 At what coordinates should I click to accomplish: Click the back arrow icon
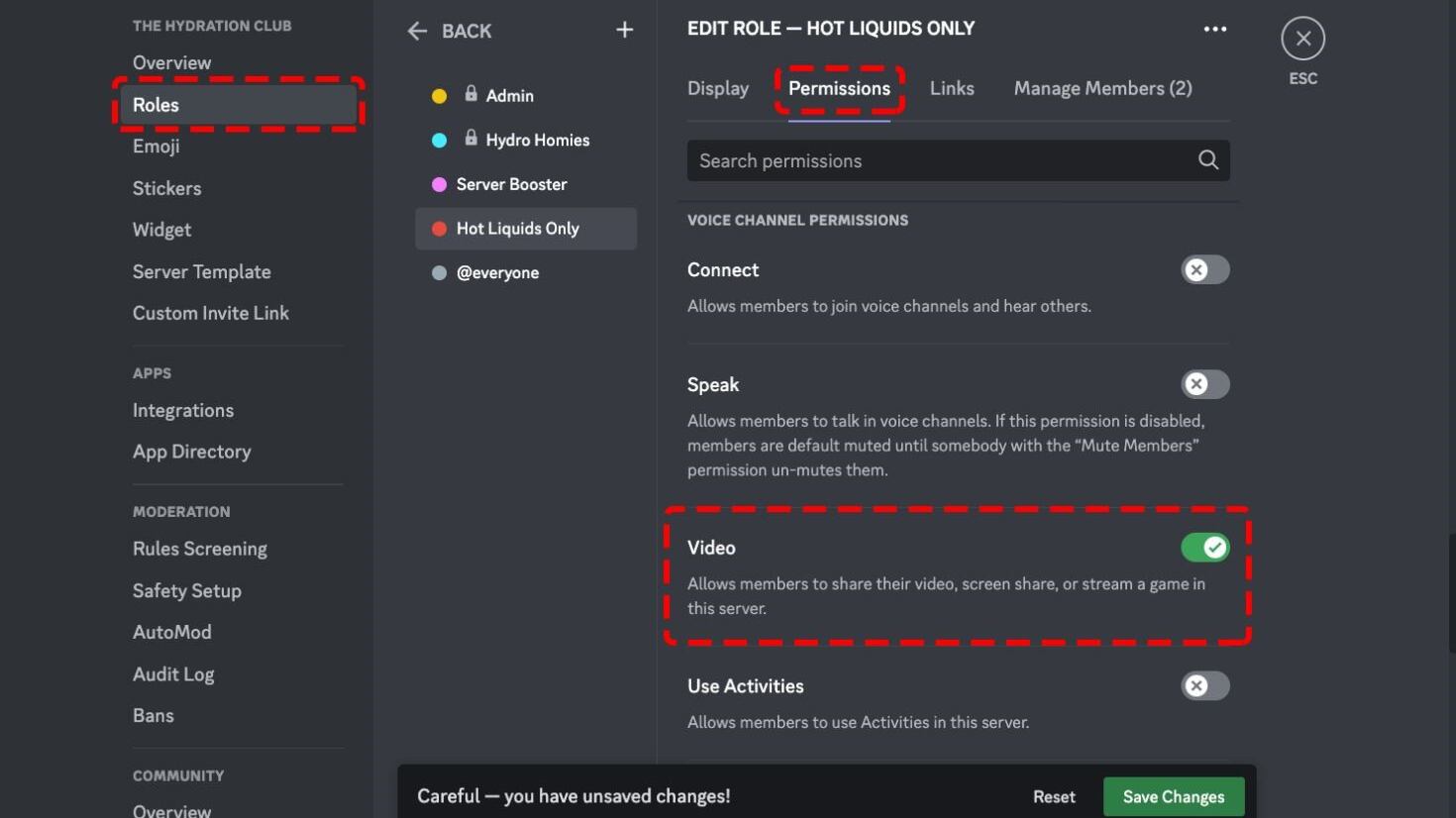click(x=417, y=31)
